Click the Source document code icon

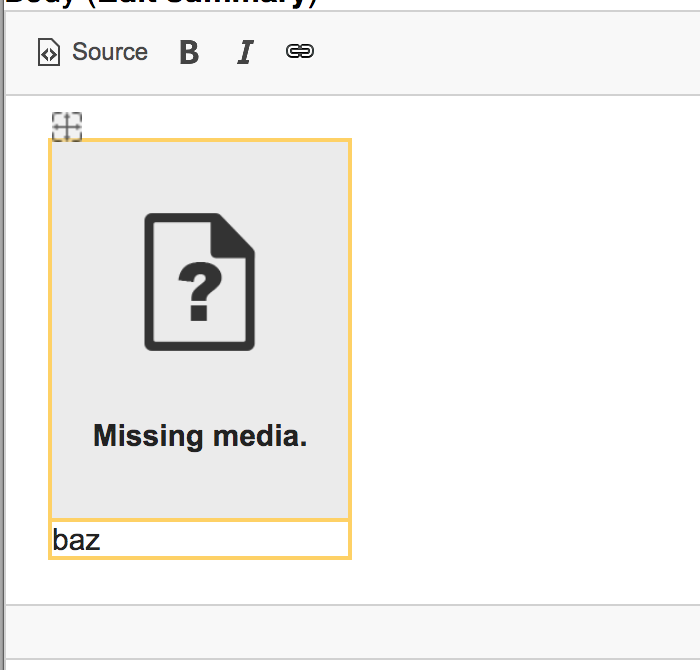click(x=49, y=52)
